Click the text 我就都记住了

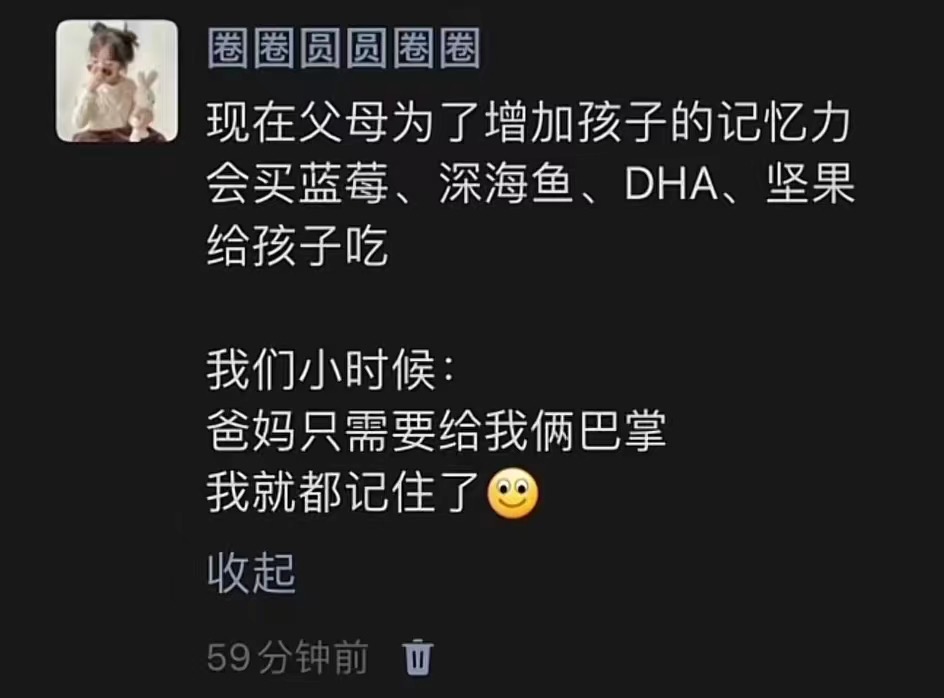pos(344,493)
